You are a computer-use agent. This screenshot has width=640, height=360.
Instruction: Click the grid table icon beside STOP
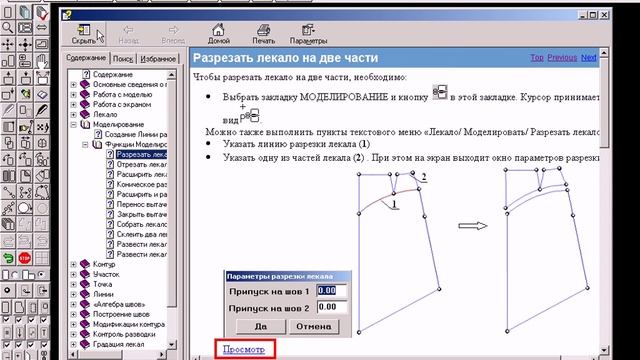pos(42,258)
